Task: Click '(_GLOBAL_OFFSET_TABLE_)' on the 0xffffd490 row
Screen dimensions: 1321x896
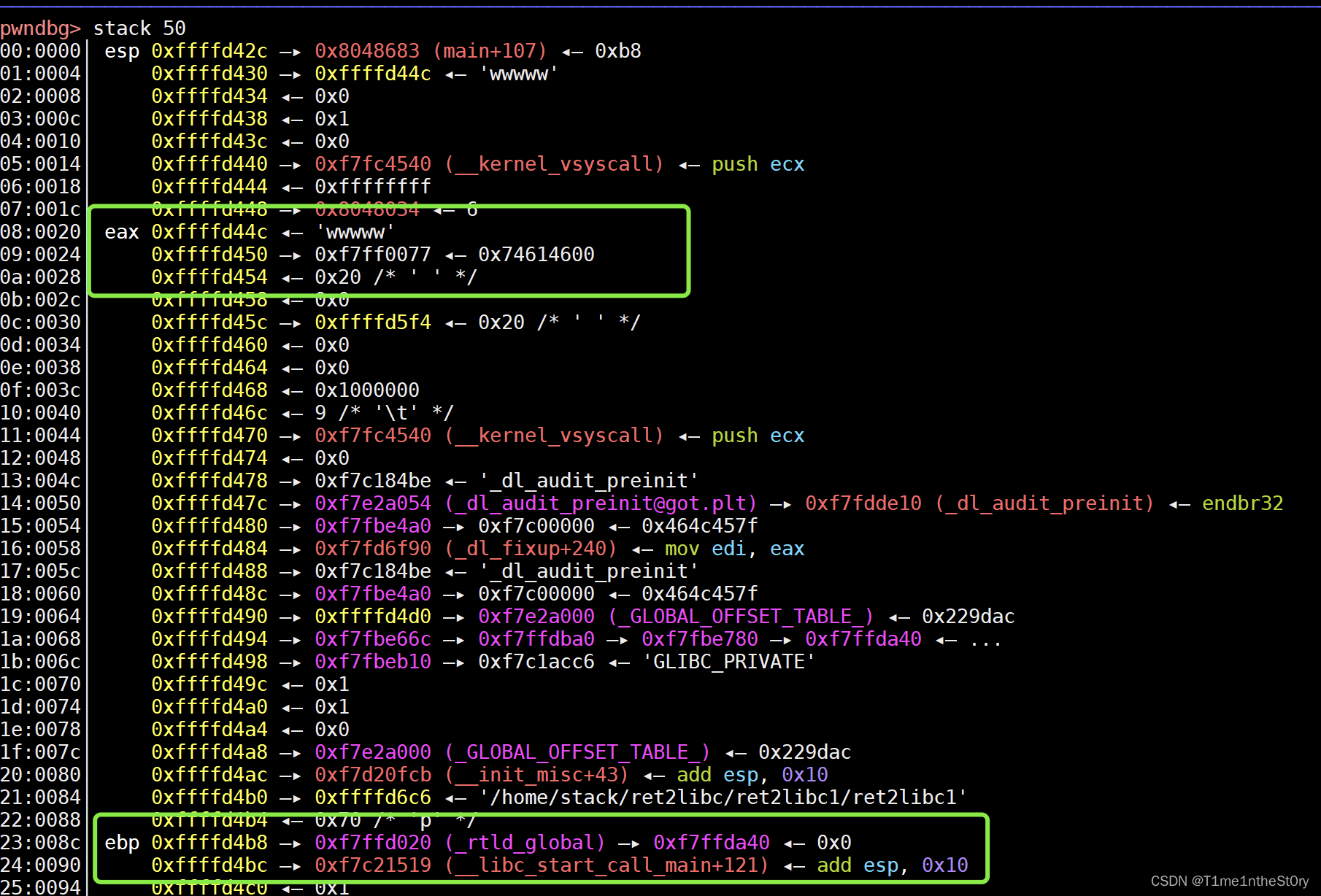Action: tap(742, 617)
